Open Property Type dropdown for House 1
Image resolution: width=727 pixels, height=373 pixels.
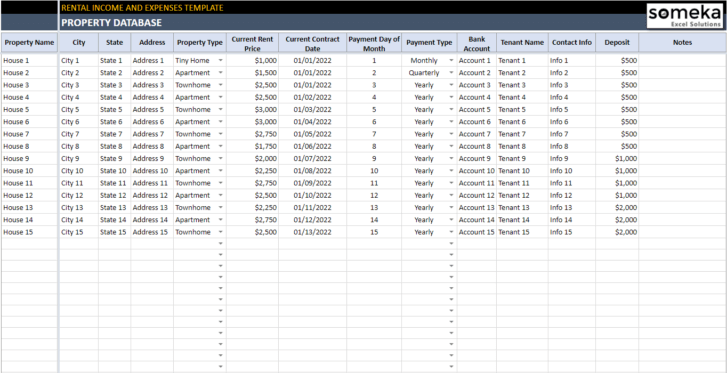coord(221,60)
